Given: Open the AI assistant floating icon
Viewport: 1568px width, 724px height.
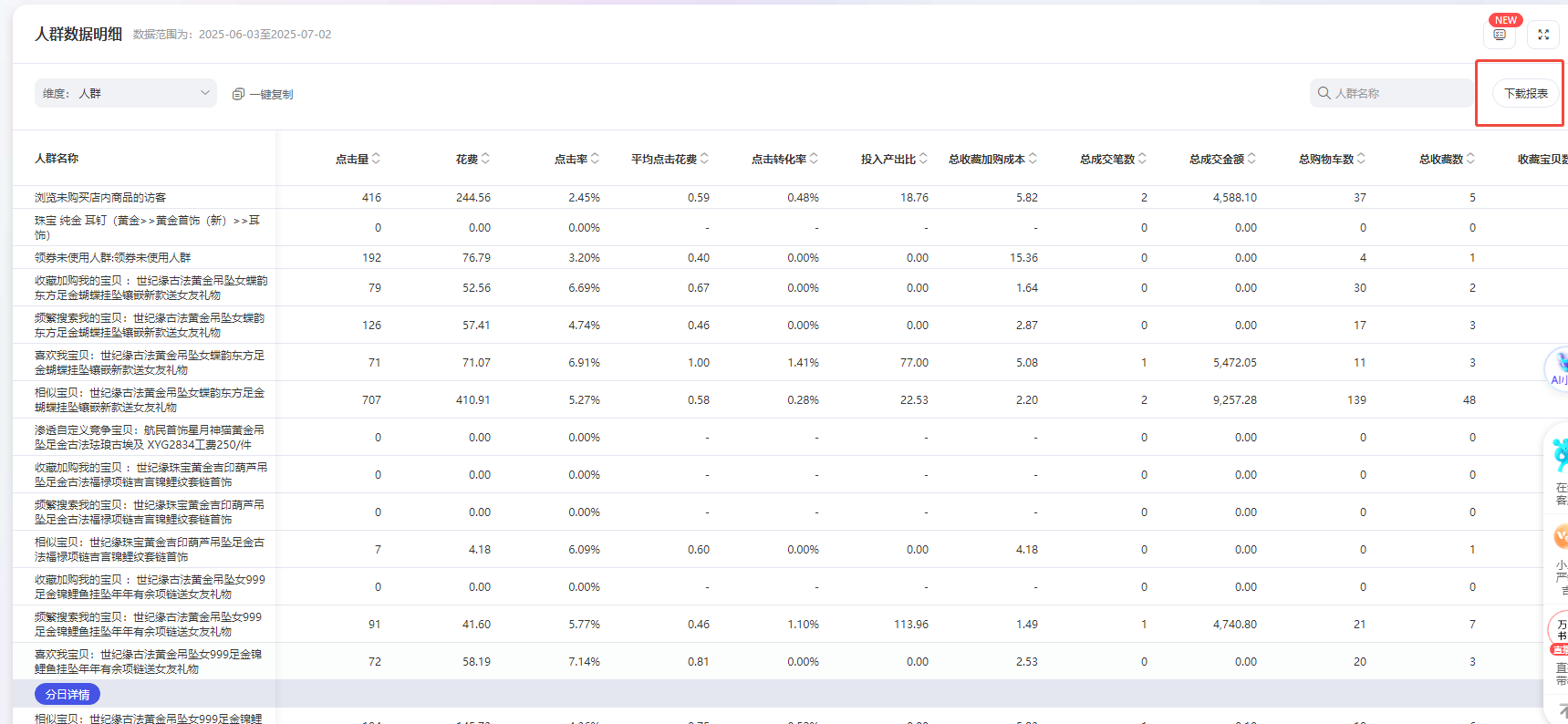Looking at the screenshot, I should pos(1559,367).
